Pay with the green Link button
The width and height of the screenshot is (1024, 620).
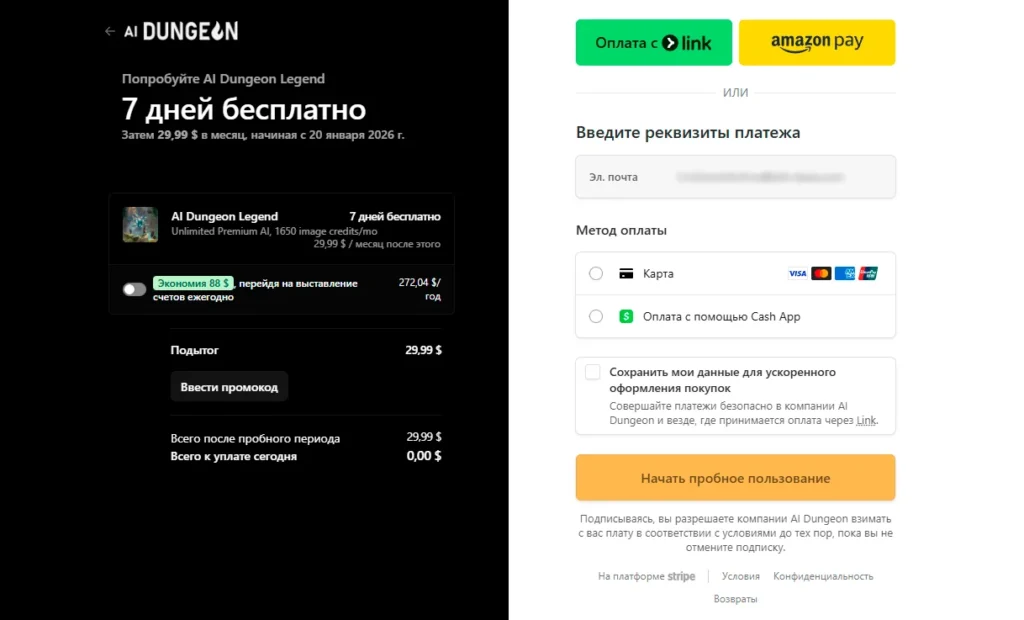coord(654,42)
